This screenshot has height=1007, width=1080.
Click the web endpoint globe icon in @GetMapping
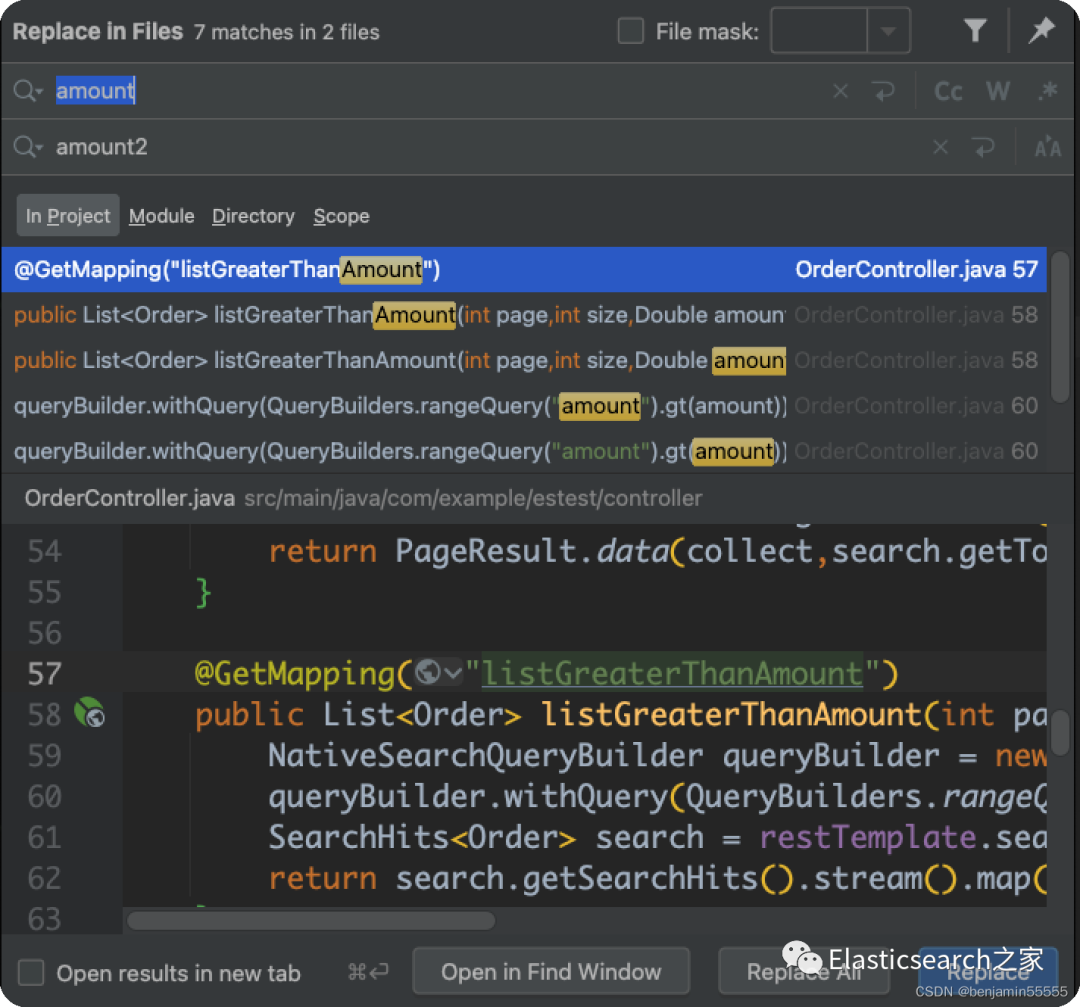[x=428, y=672]
